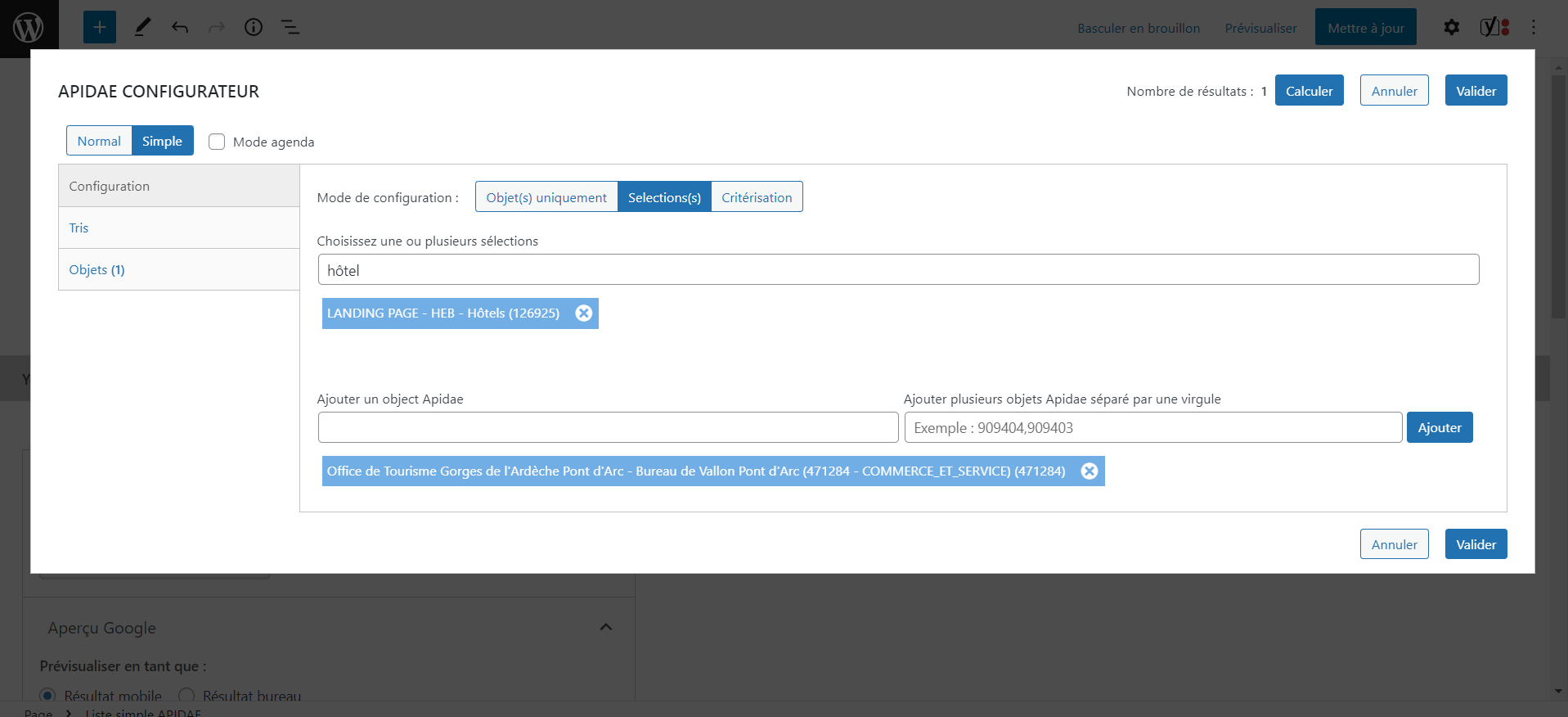The width and height of the screenshot is (1568, 717).
Task: Click the APIDAE CONFIGURATEUR title
Action: coord(159,92)
